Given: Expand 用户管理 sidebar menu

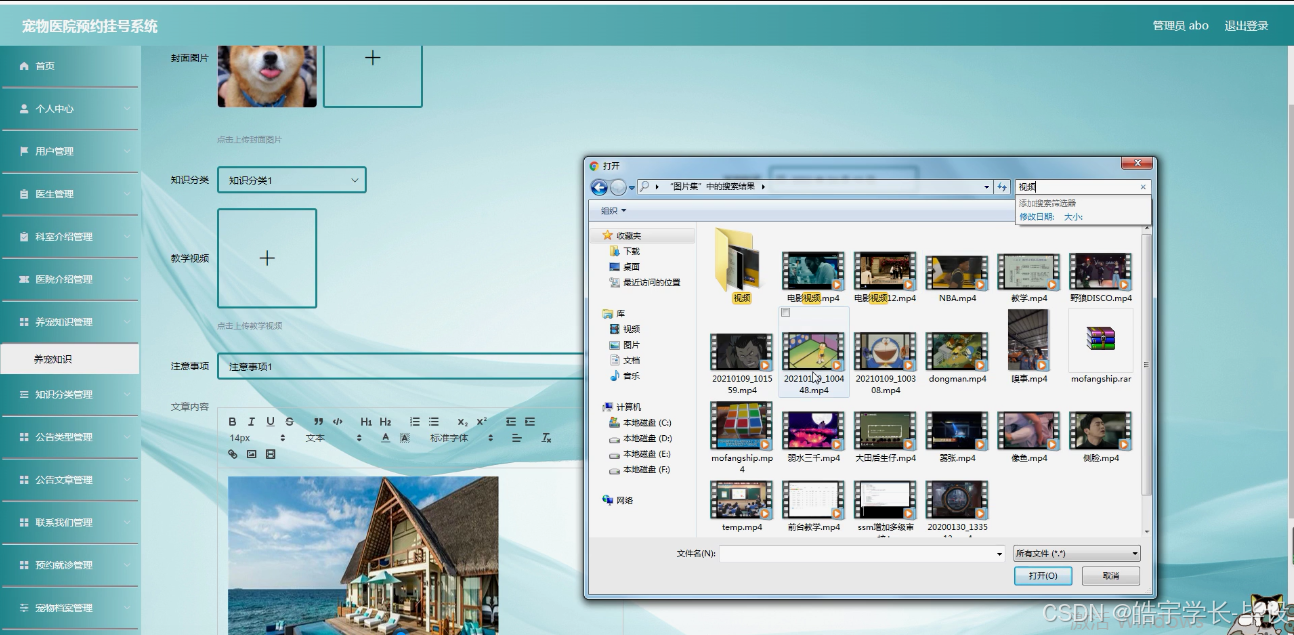Looking at the screenshot, I should (x=70, y=151).
